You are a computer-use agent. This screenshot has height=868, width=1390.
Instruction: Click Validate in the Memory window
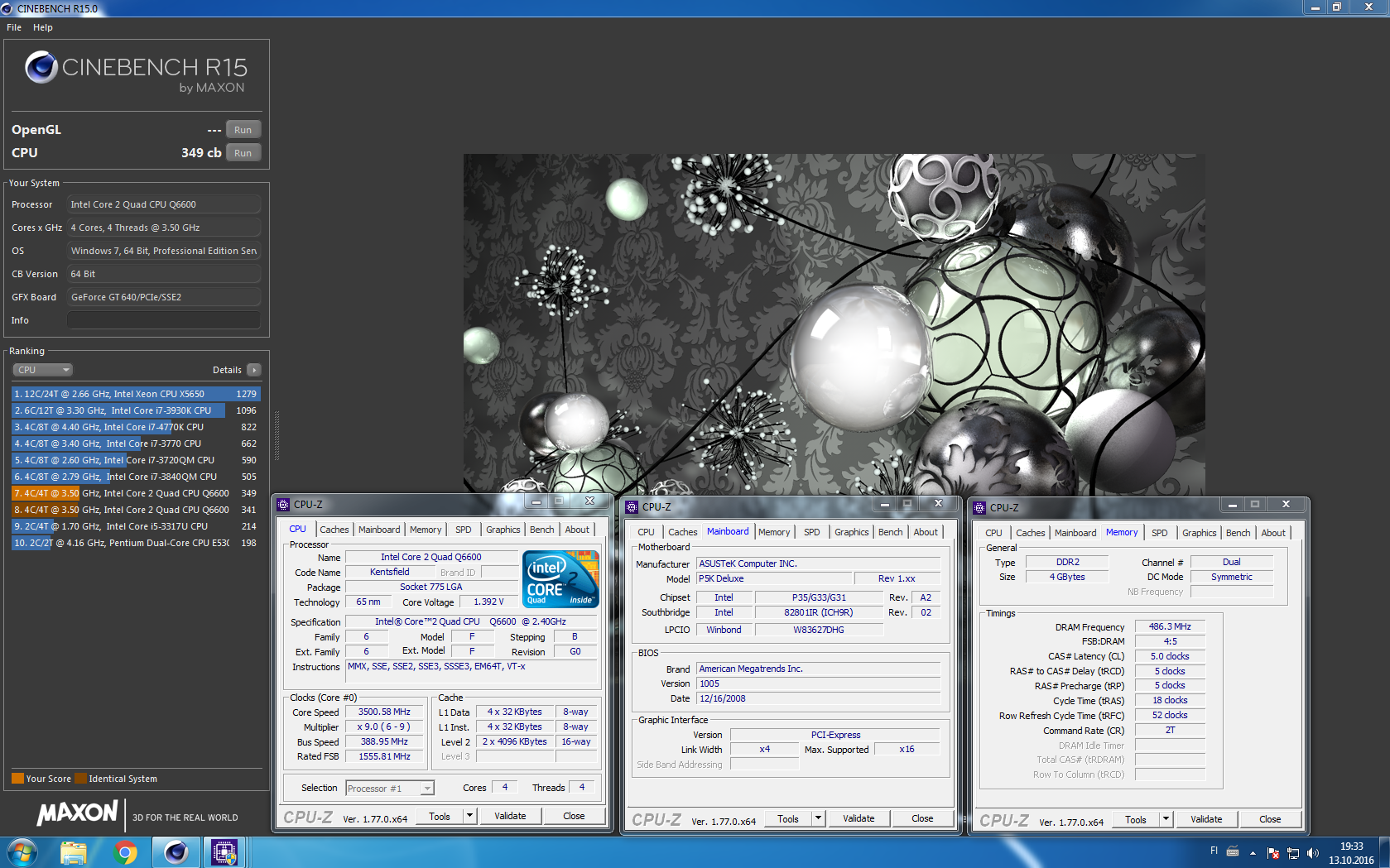tap(1206, 819)
